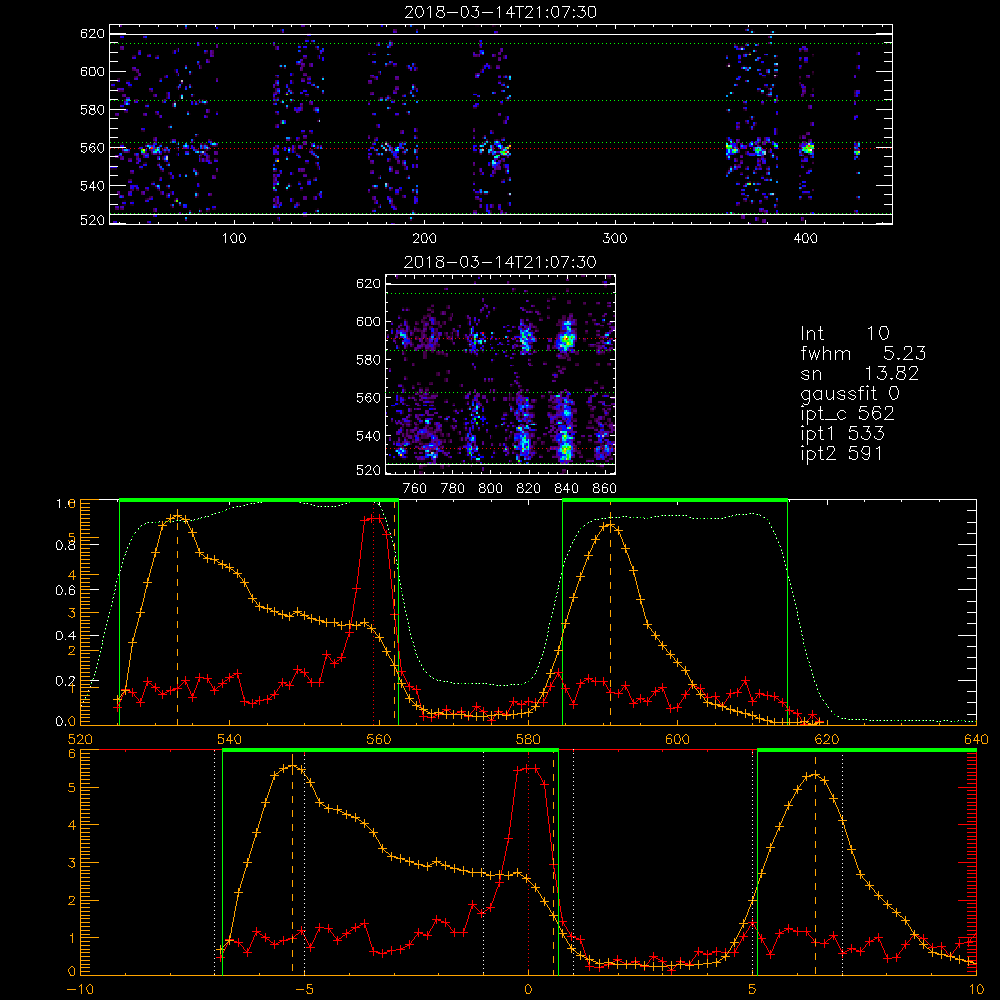
Task: Select the 'ipt_c 562' entry
Action: coord(848,414)
